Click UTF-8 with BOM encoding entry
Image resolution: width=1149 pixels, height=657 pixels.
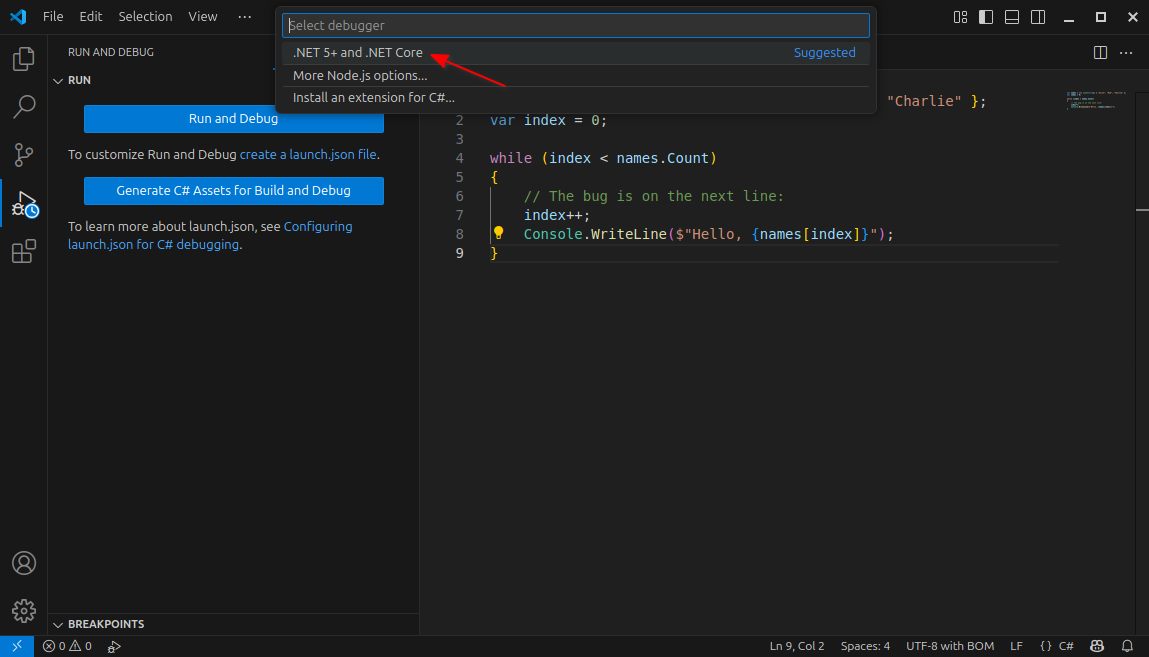950,646
